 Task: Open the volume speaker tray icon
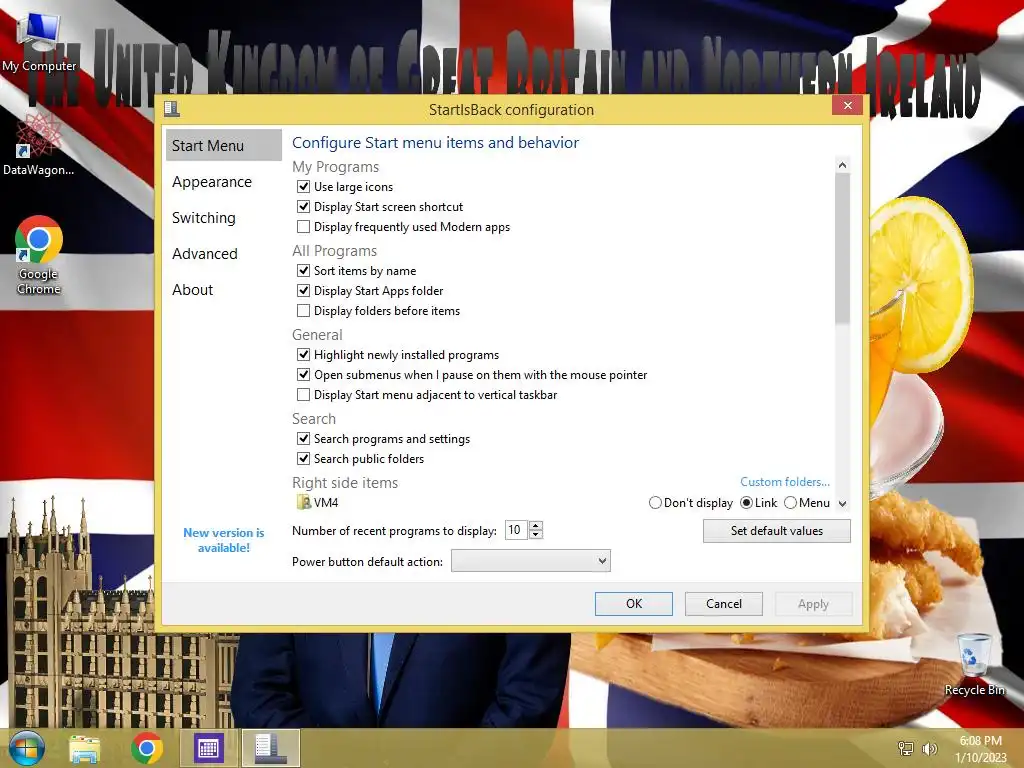click(x=929, y=748)
